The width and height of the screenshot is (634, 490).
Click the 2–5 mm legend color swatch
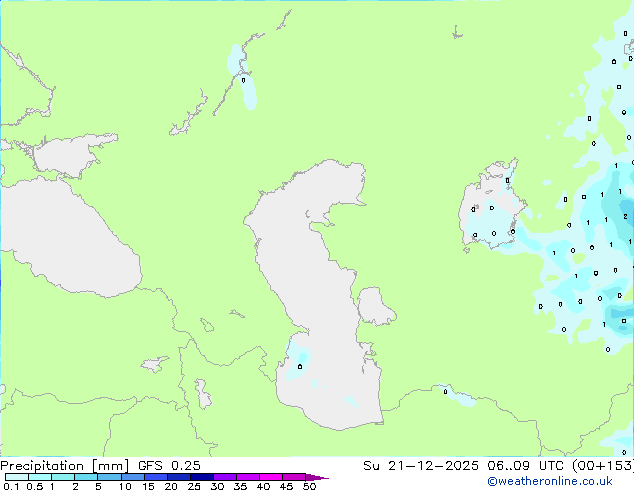click(x=86, y=477)
